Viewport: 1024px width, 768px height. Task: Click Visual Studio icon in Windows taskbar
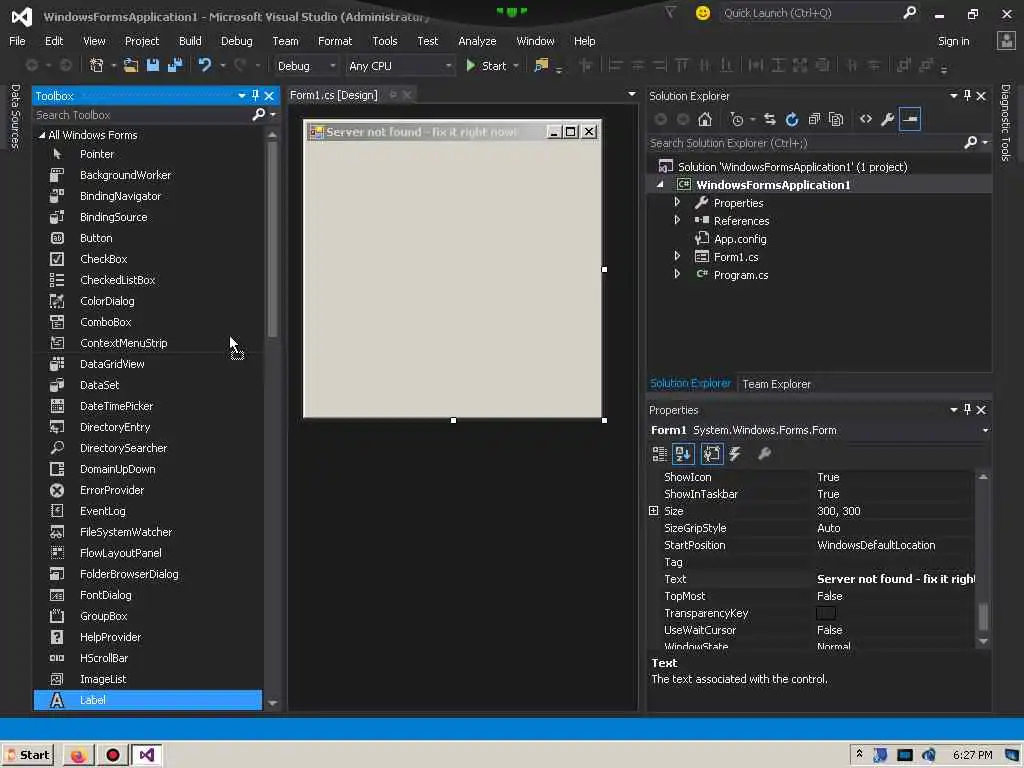click(147, 755)
